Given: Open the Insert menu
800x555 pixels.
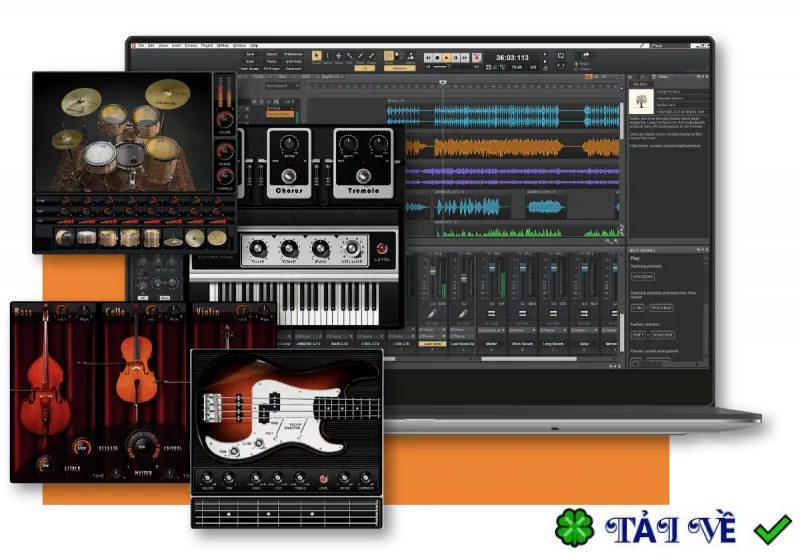Looking at the screenshot, I should click(177, 45).
